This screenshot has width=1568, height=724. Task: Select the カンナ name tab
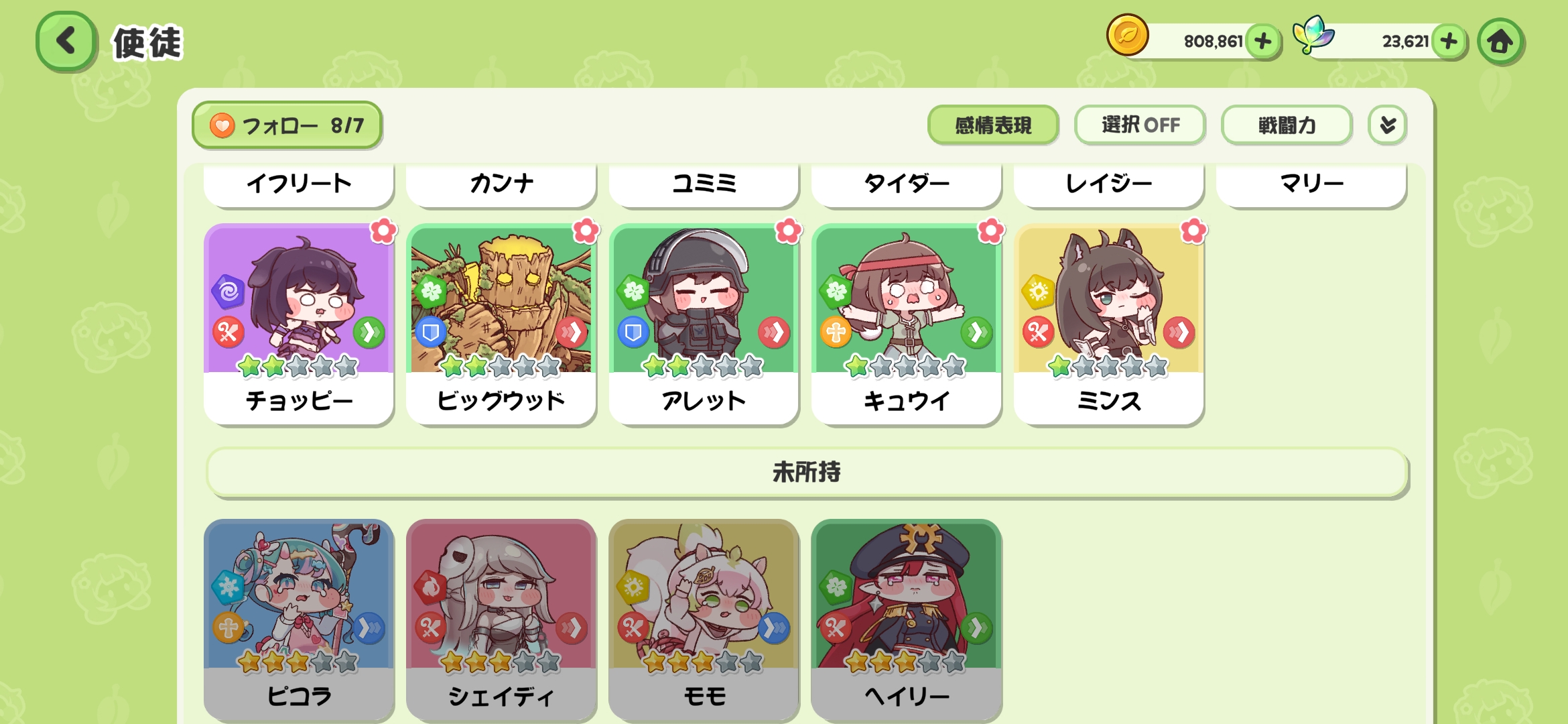pos(501,184)
